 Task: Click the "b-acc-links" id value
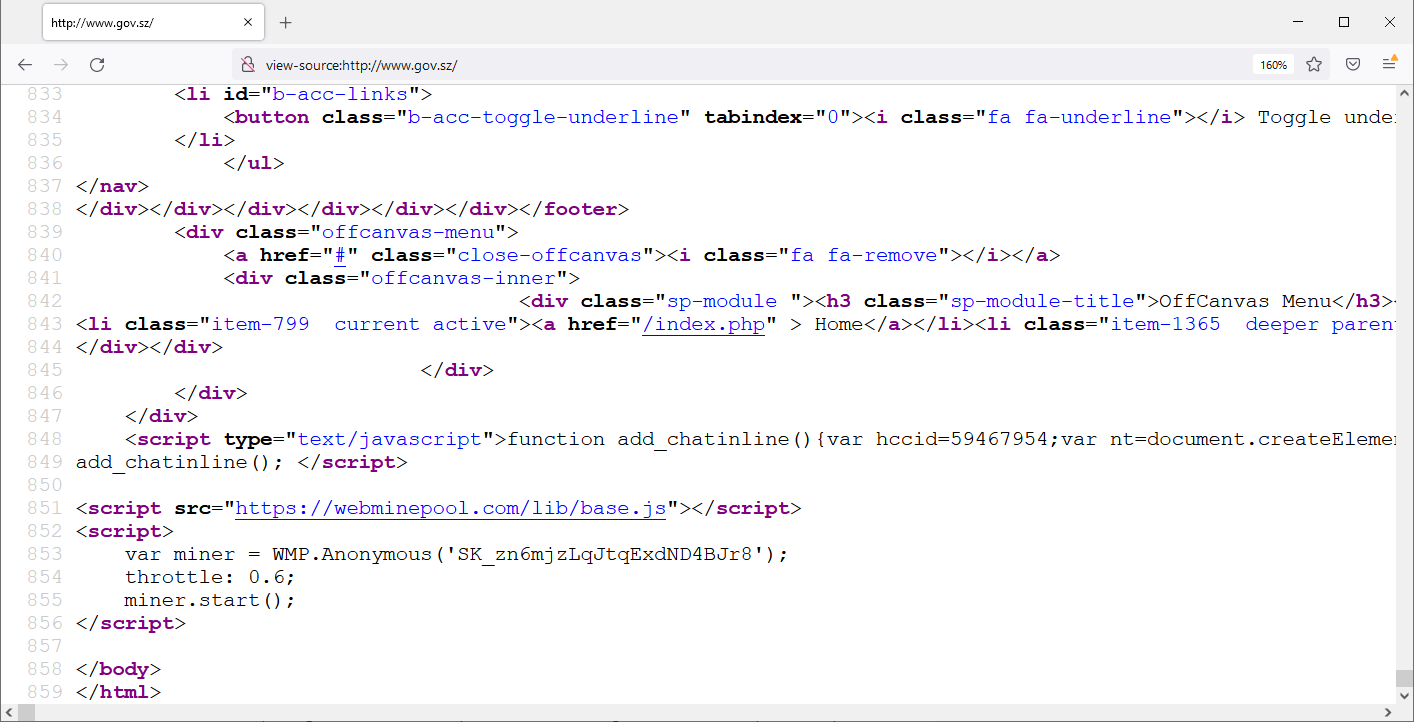tap(340, 94)
